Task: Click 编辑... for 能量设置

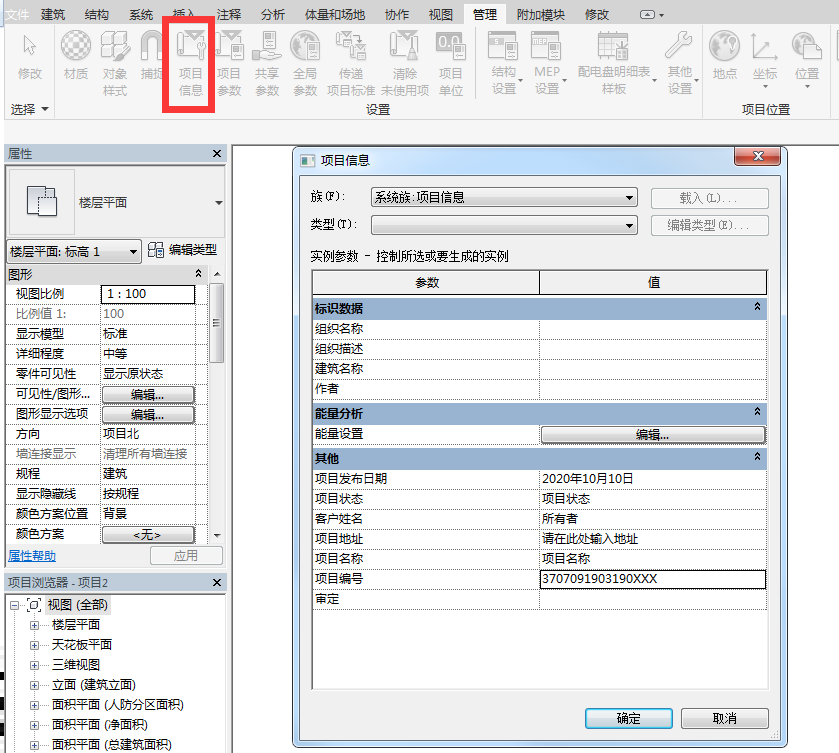Action: click(x=653, y=435)
